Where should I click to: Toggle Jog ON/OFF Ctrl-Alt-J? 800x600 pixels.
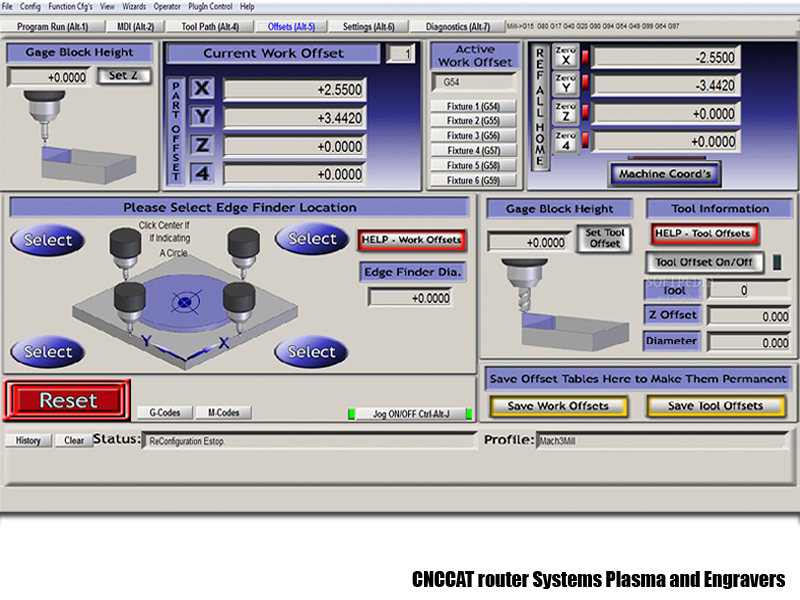[x=410, y=413]
